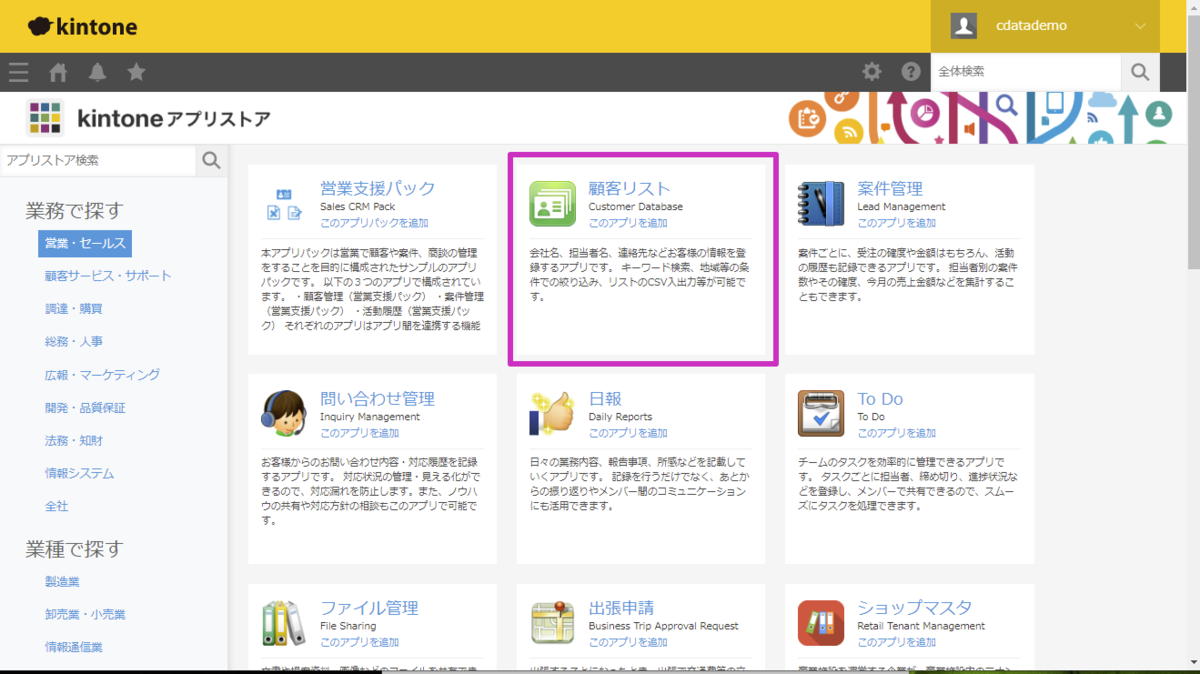Click the To Do checklist icon
This screenshot has width=1200, height=674.
[x=821, y=414]
